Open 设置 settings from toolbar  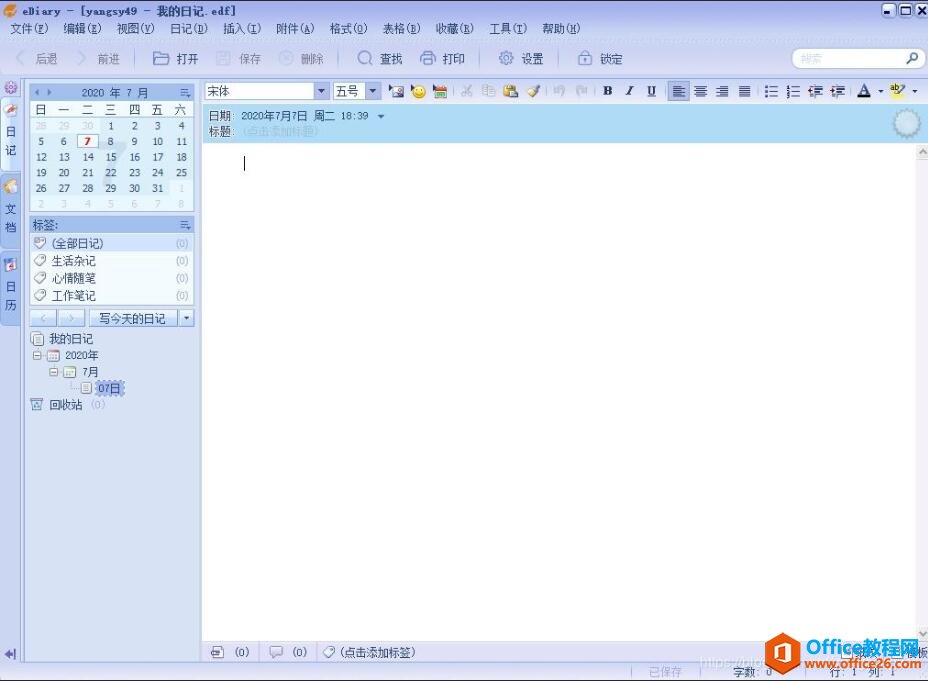tap(521, 59)
